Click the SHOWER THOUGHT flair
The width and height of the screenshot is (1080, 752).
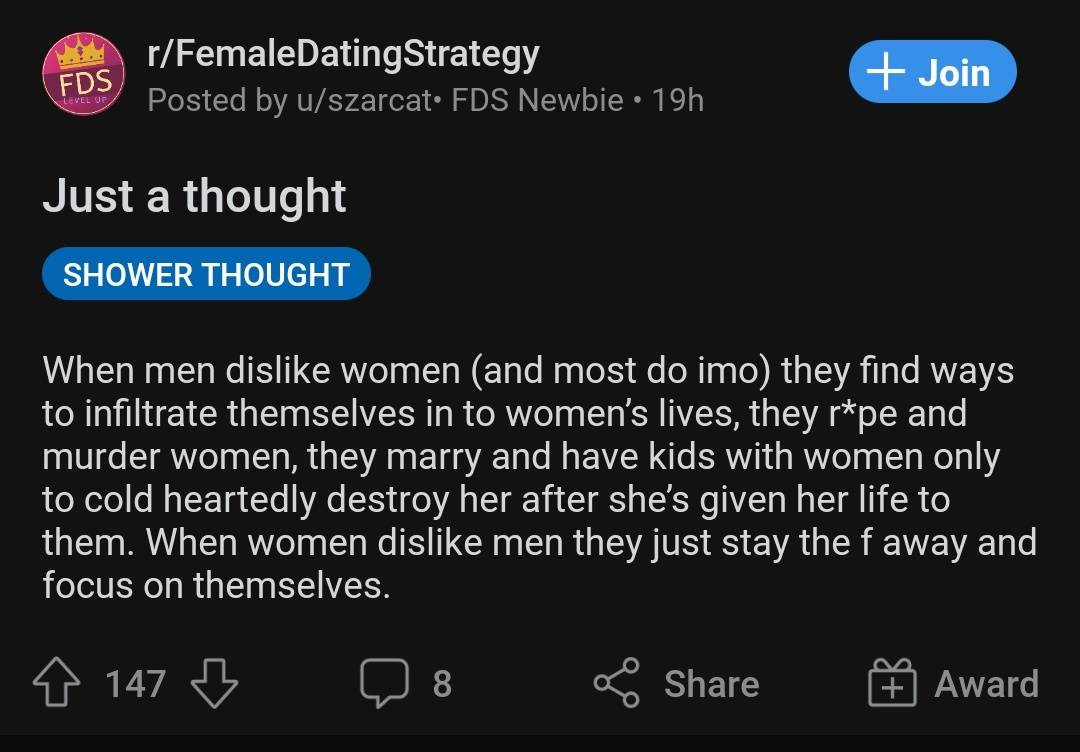(x=206, y=273)
